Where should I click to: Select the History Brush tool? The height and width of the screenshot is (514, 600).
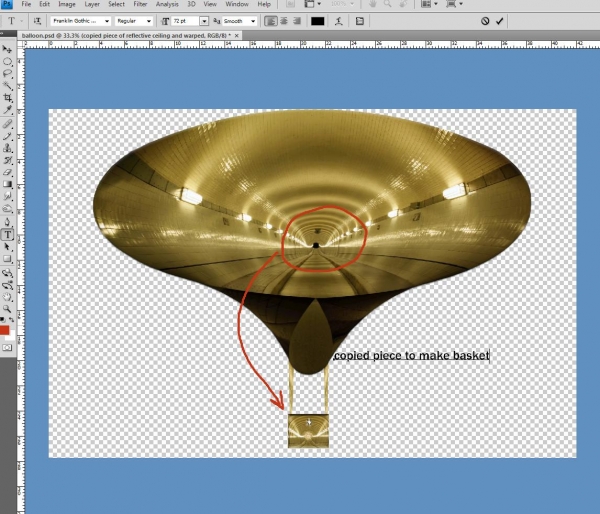click(x=7, y=160)
